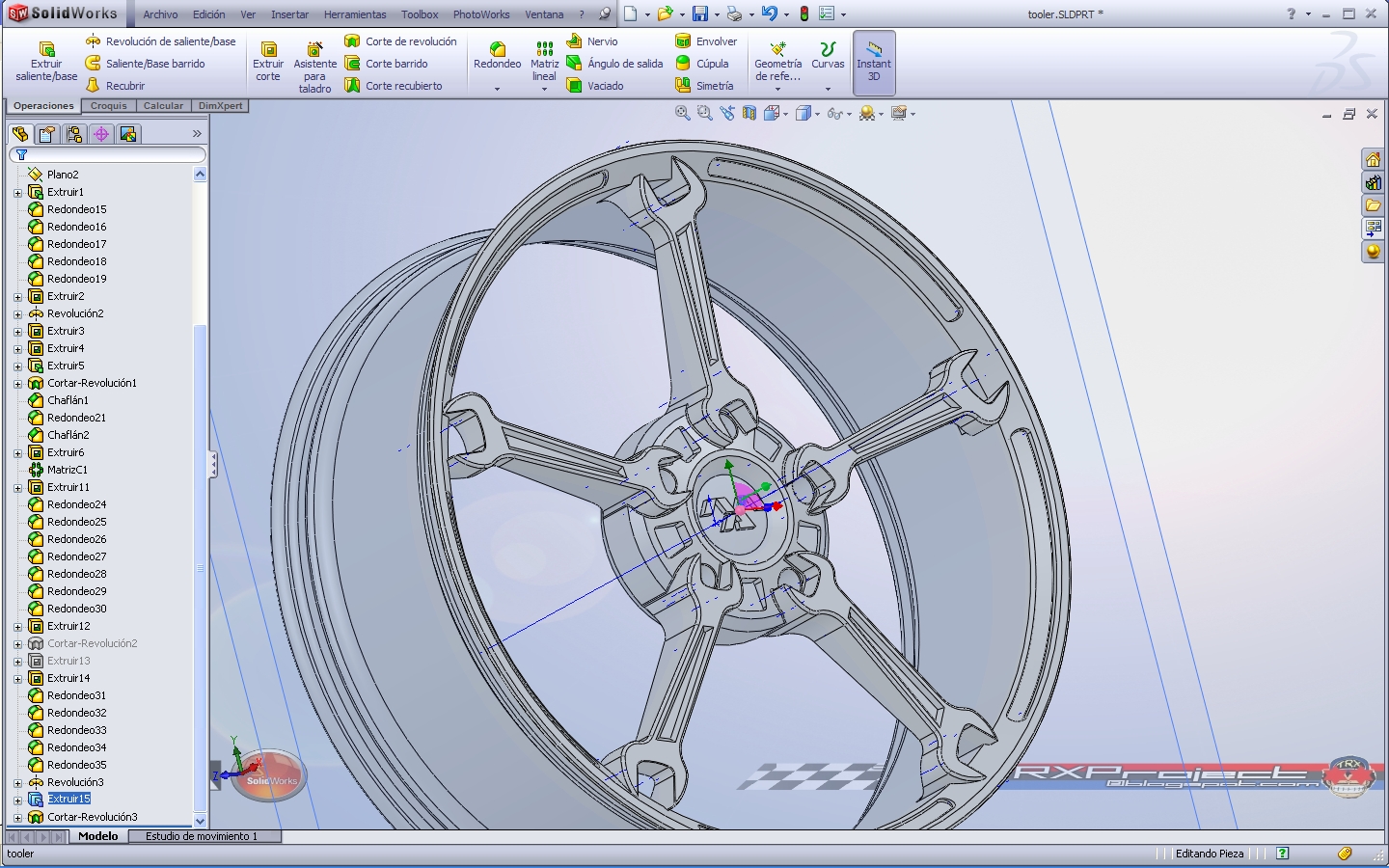The width and height of the screenshot is (1389, 868).
Task: Open SolidWorks Resources home task pane
Action: click(1373, 159)
